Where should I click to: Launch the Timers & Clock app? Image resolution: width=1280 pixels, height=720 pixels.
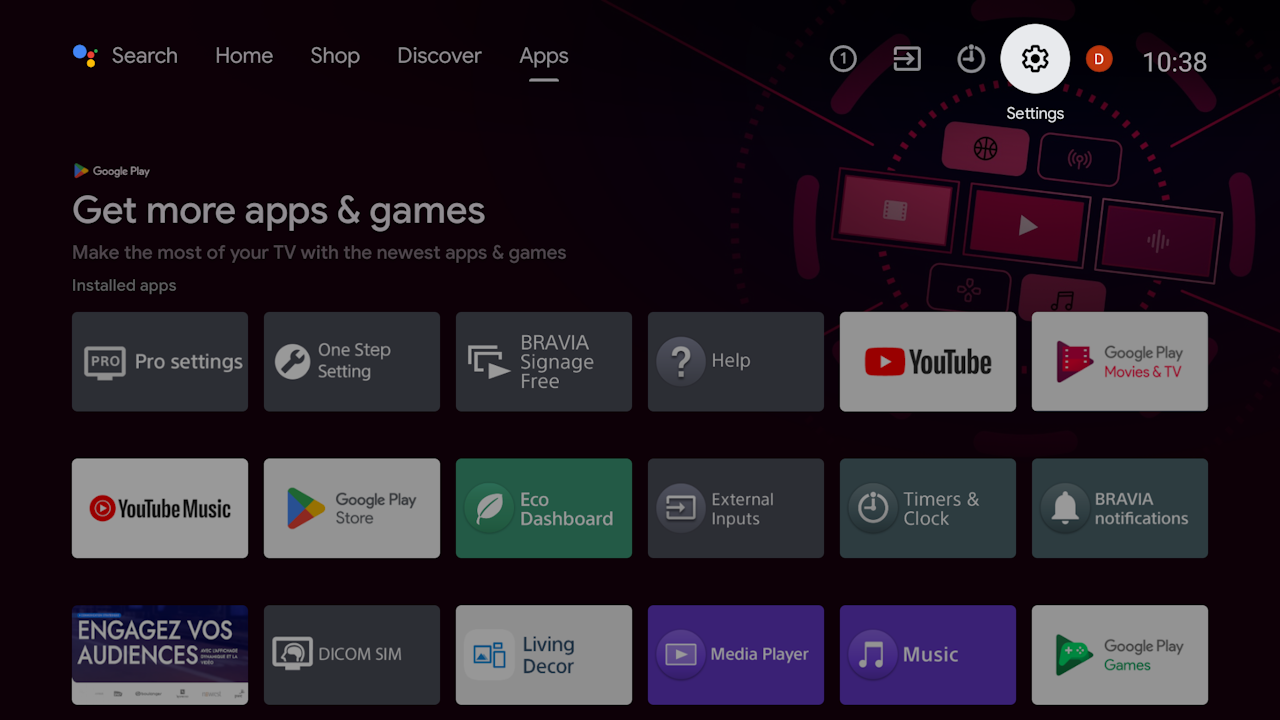coord(928,508)
